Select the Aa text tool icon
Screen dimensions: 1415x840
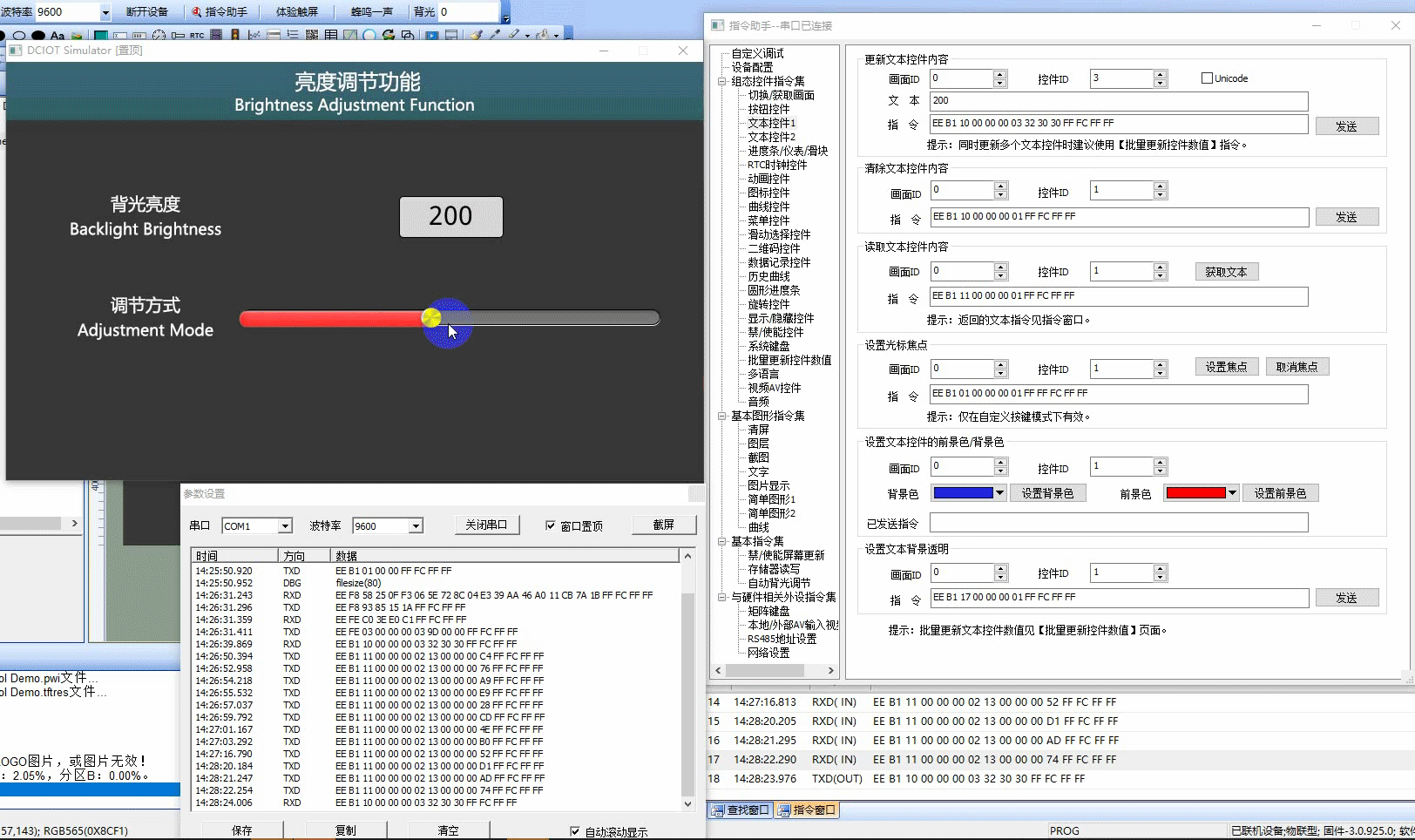coord(58,36)
